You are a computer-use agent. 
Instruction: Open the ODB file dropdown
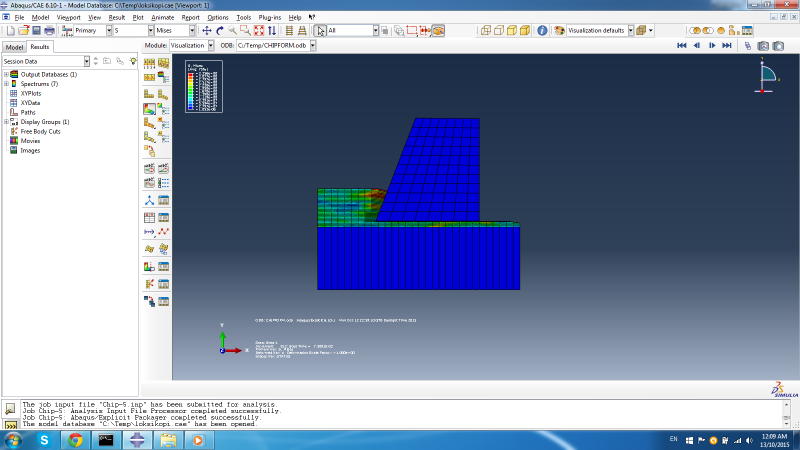click(x=313, y=45)
